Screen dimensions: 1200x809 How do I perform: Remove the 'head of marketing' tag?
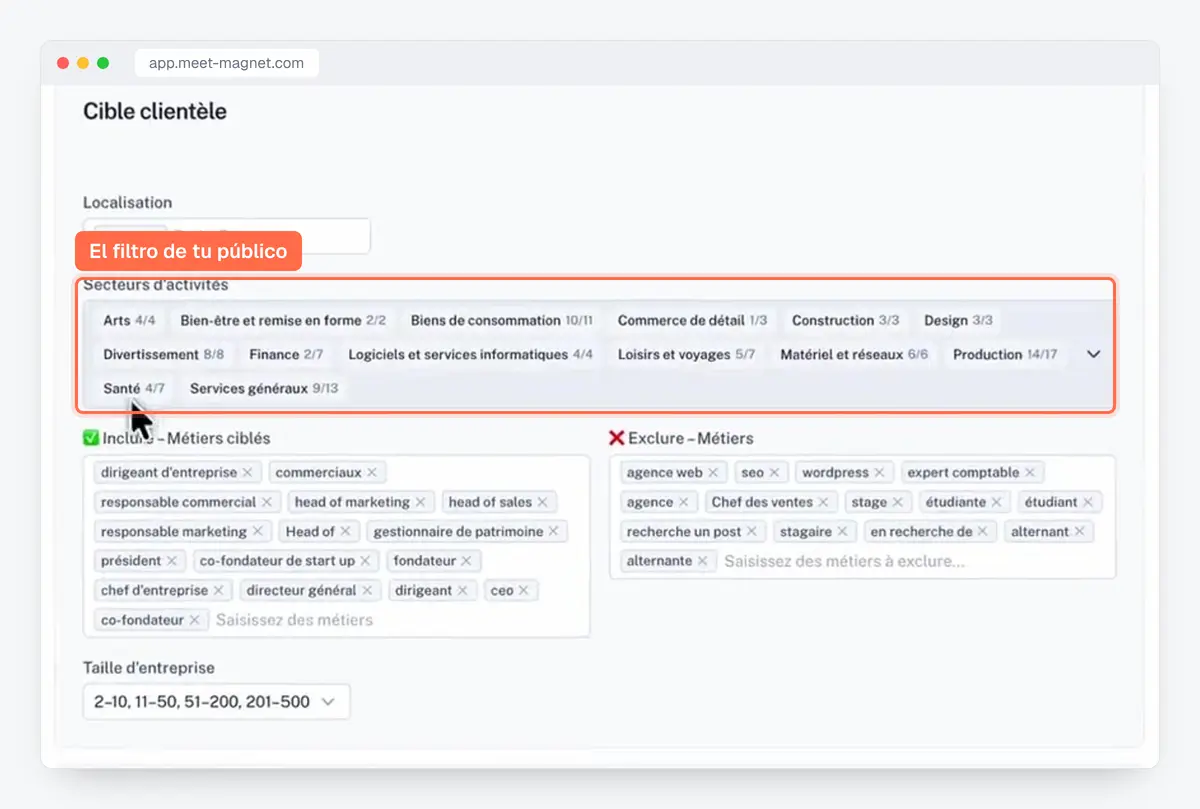click(420, 502)
